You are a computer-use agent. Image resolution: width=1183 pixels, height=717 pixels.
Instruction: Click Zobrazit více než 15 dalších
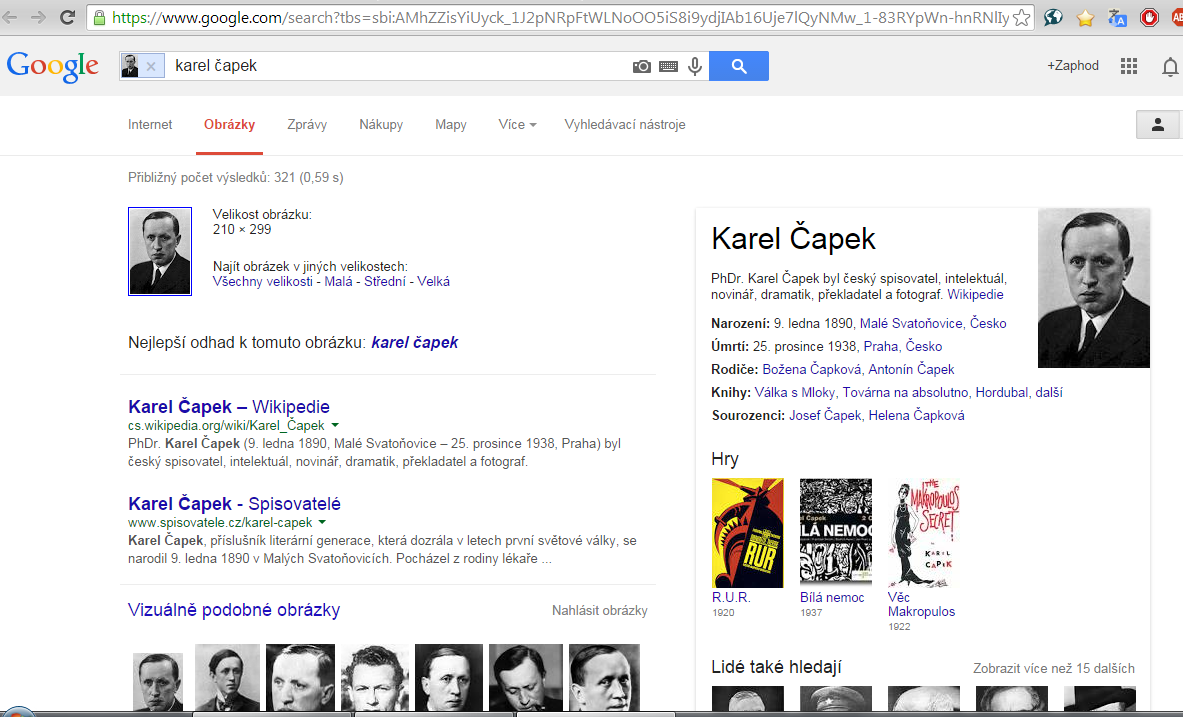click(x=1054, y=669)
